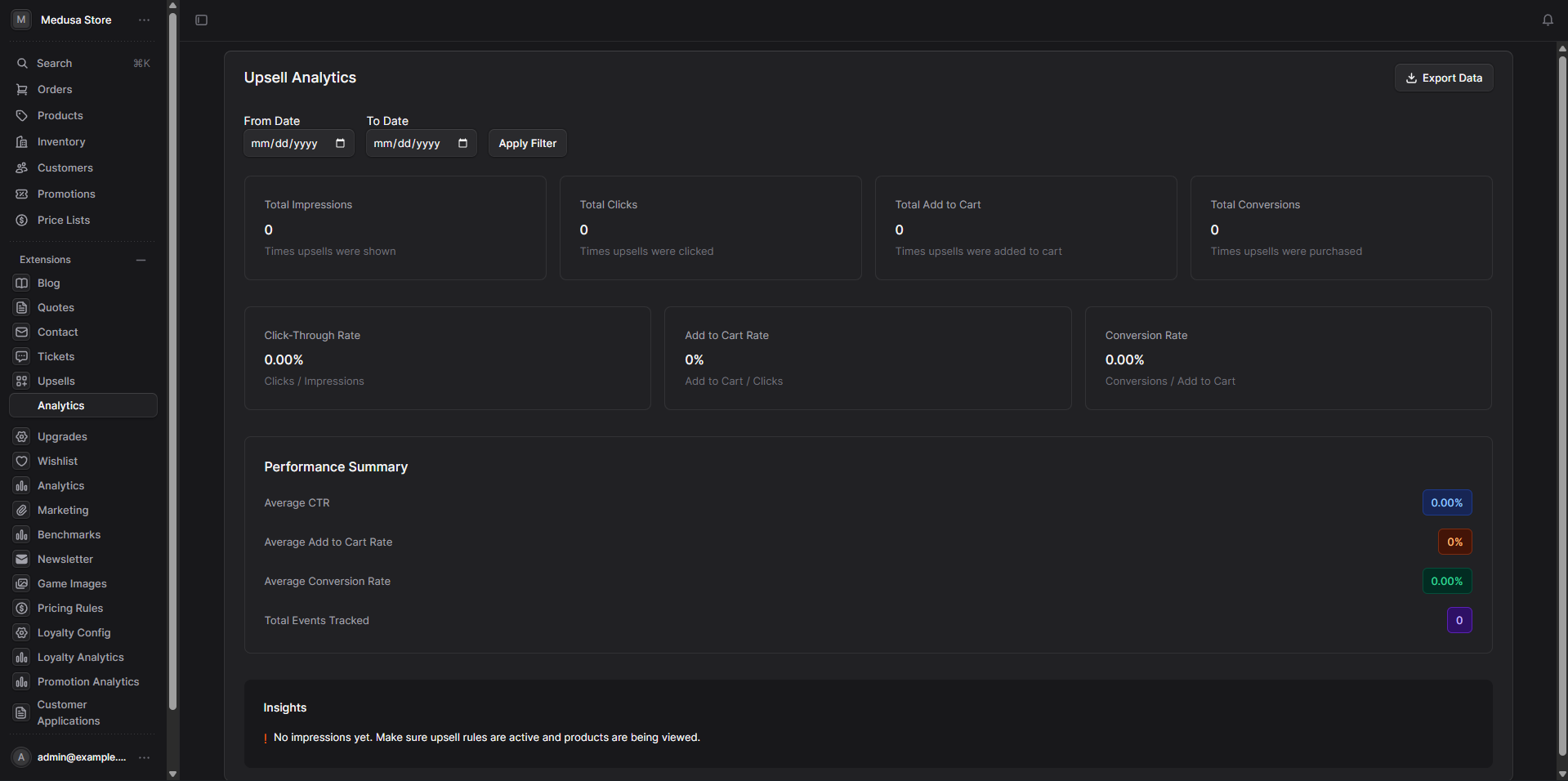1568x781 pixels.
Task: Click the Add to Cart Rate 0% value
Action: (x=695, y=359)
